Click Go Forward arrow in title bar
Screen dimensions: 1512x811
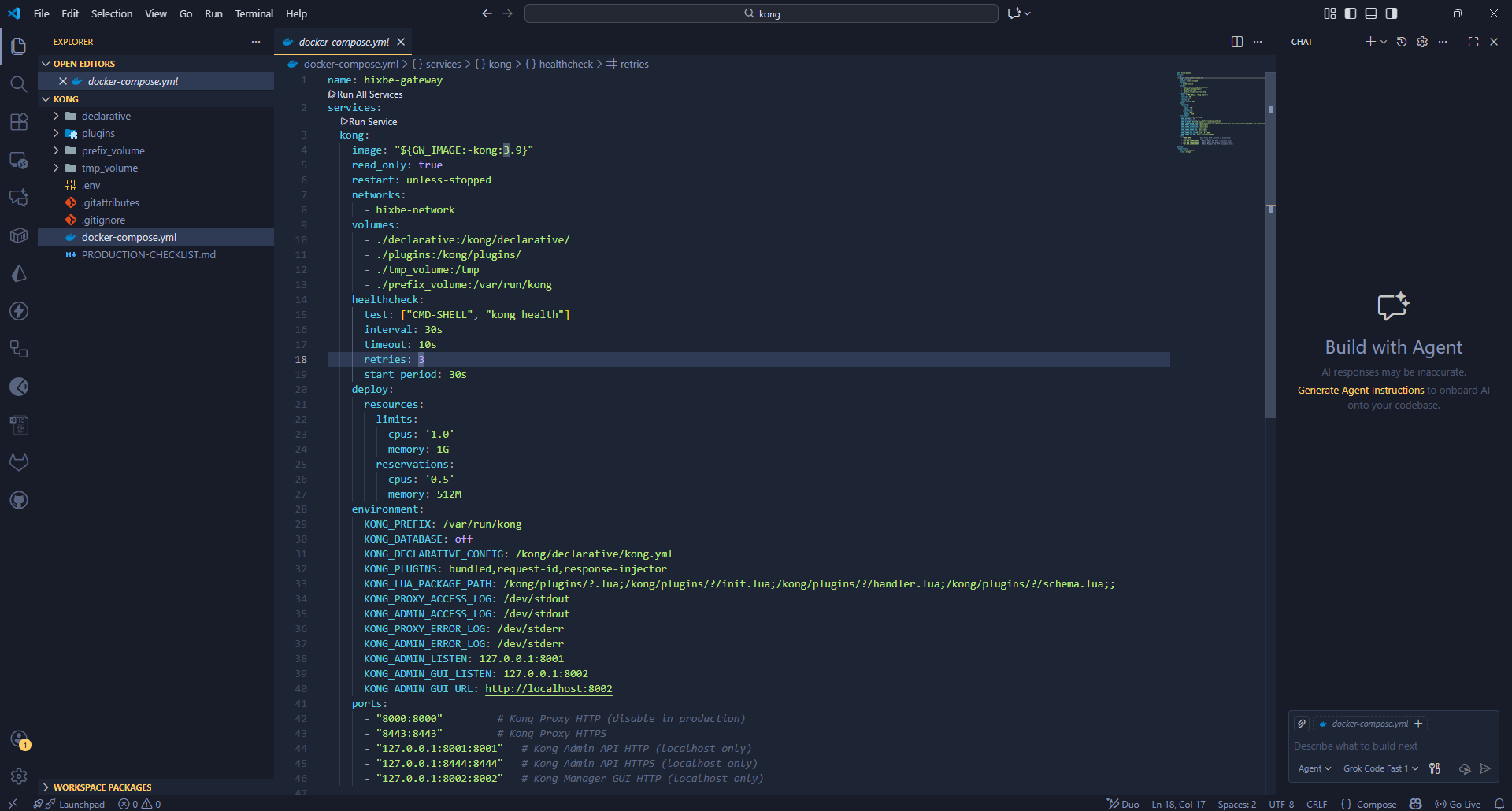(x=507, y=13)
